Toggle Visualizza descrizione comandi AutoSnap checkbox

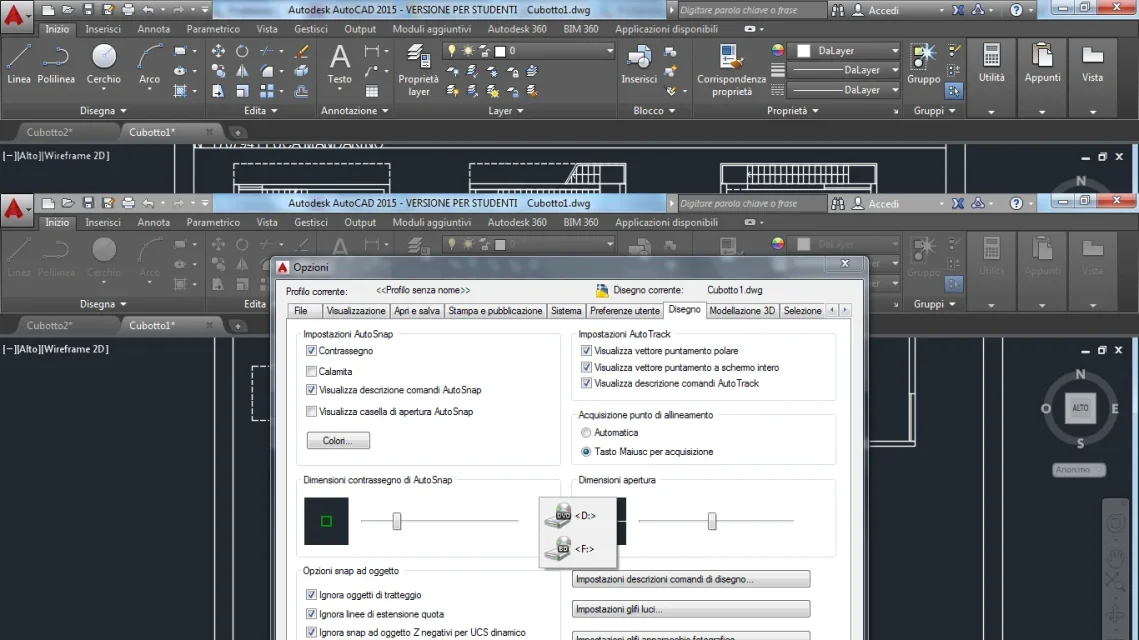[312, 390]
